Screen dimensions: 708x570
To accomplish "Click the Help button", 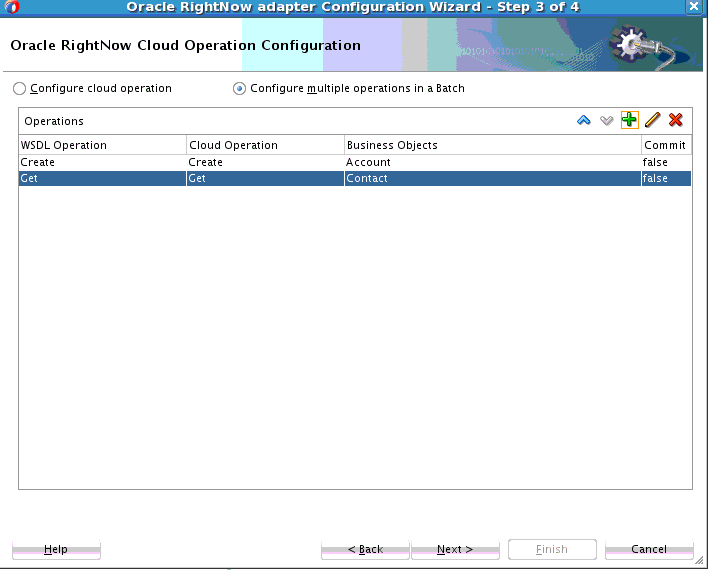I will click(56, 549).
